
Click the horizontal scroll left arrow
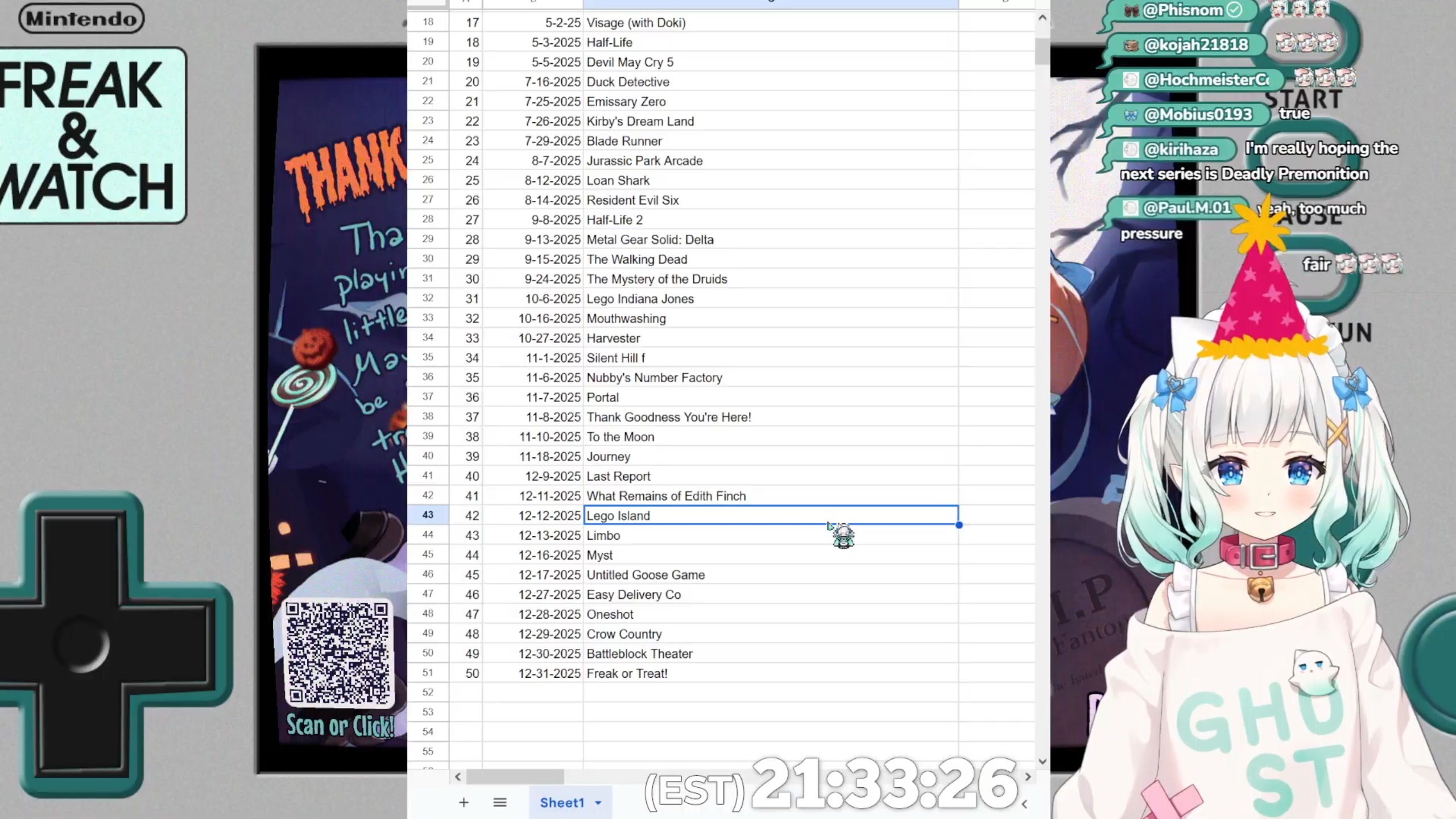tap(458, 777)
